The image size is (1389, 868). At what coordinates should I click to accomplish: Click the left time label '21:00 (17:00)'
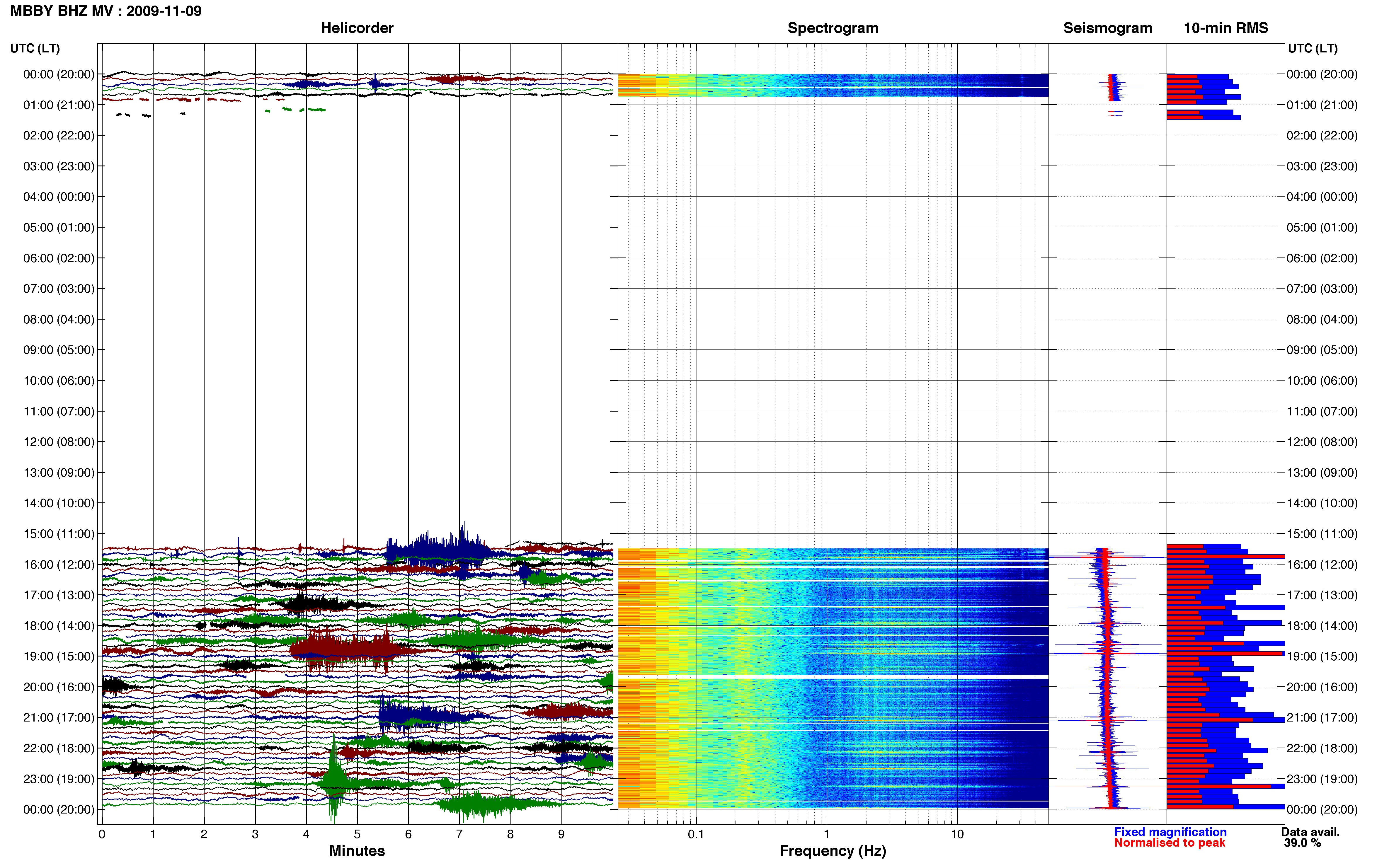[x=59, y=718]
